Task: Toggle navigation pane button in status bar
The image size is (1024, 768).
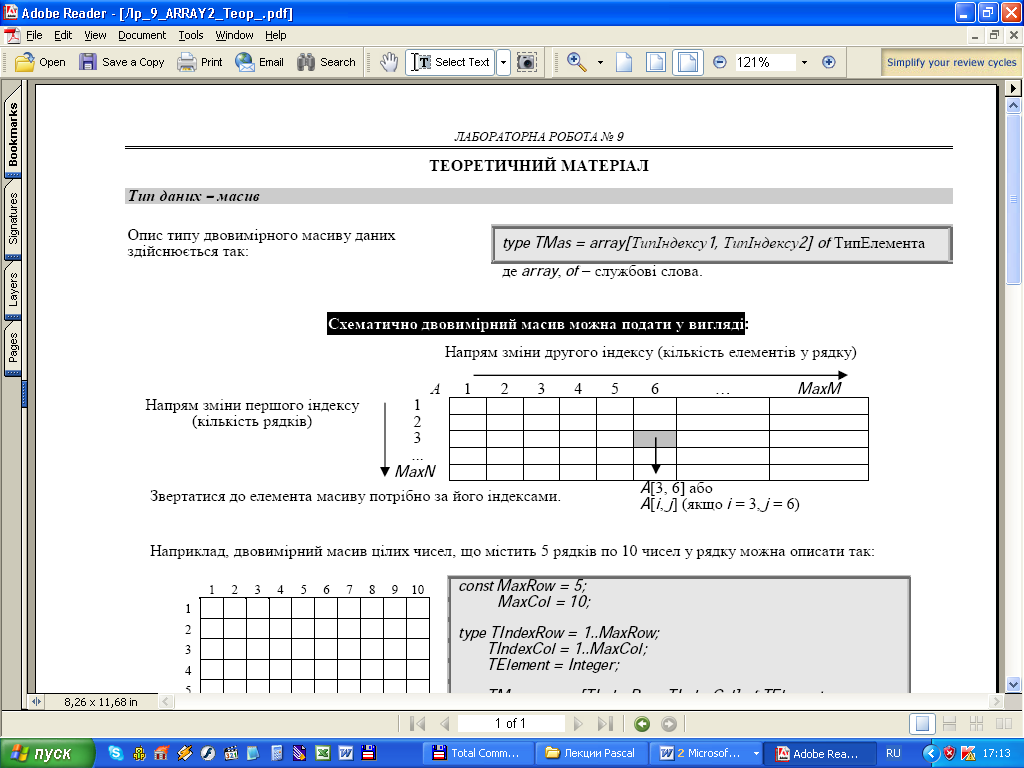Action: [37, 702]
